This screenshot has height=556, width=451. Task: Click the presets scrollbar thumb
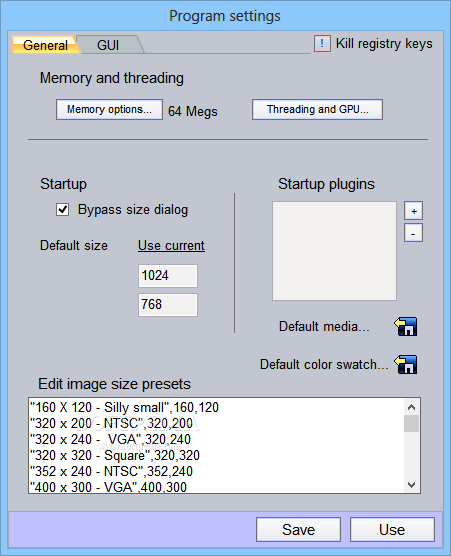tap(411, 424)
